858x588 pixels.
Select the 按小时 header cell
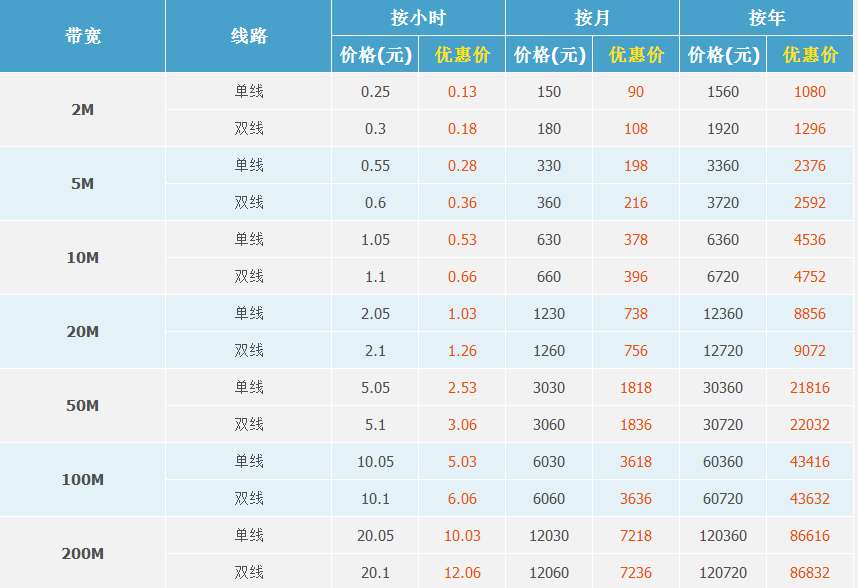pyautogui.click(x=418, y=18)
